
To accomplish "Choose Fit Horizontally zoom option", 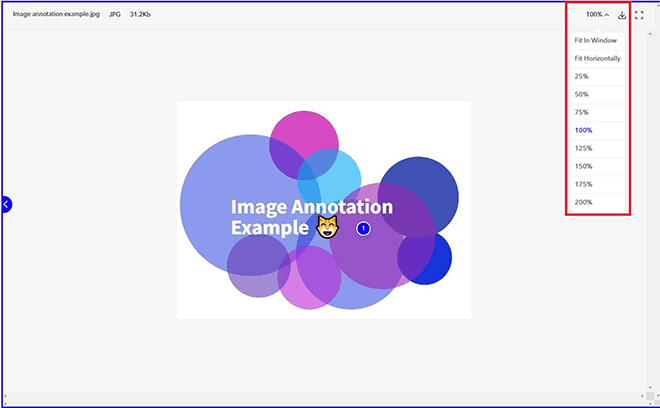I will point(597,59).
